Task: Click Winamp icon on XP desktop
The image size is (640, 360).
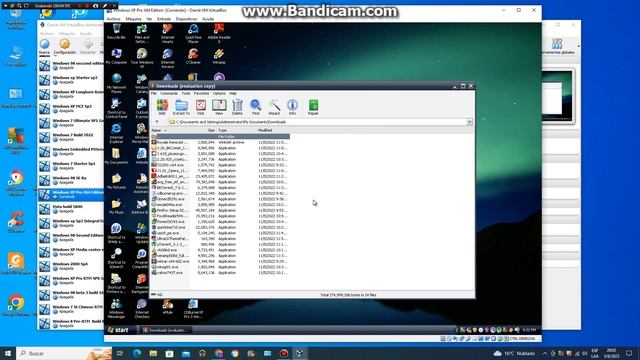Action: click(x=219, y=56)
